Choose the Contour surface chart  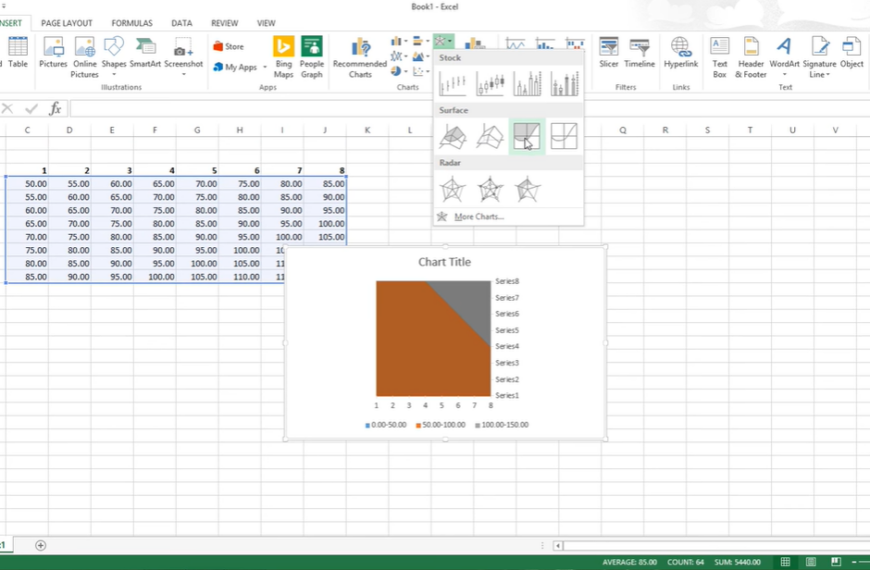click(527, 136)
